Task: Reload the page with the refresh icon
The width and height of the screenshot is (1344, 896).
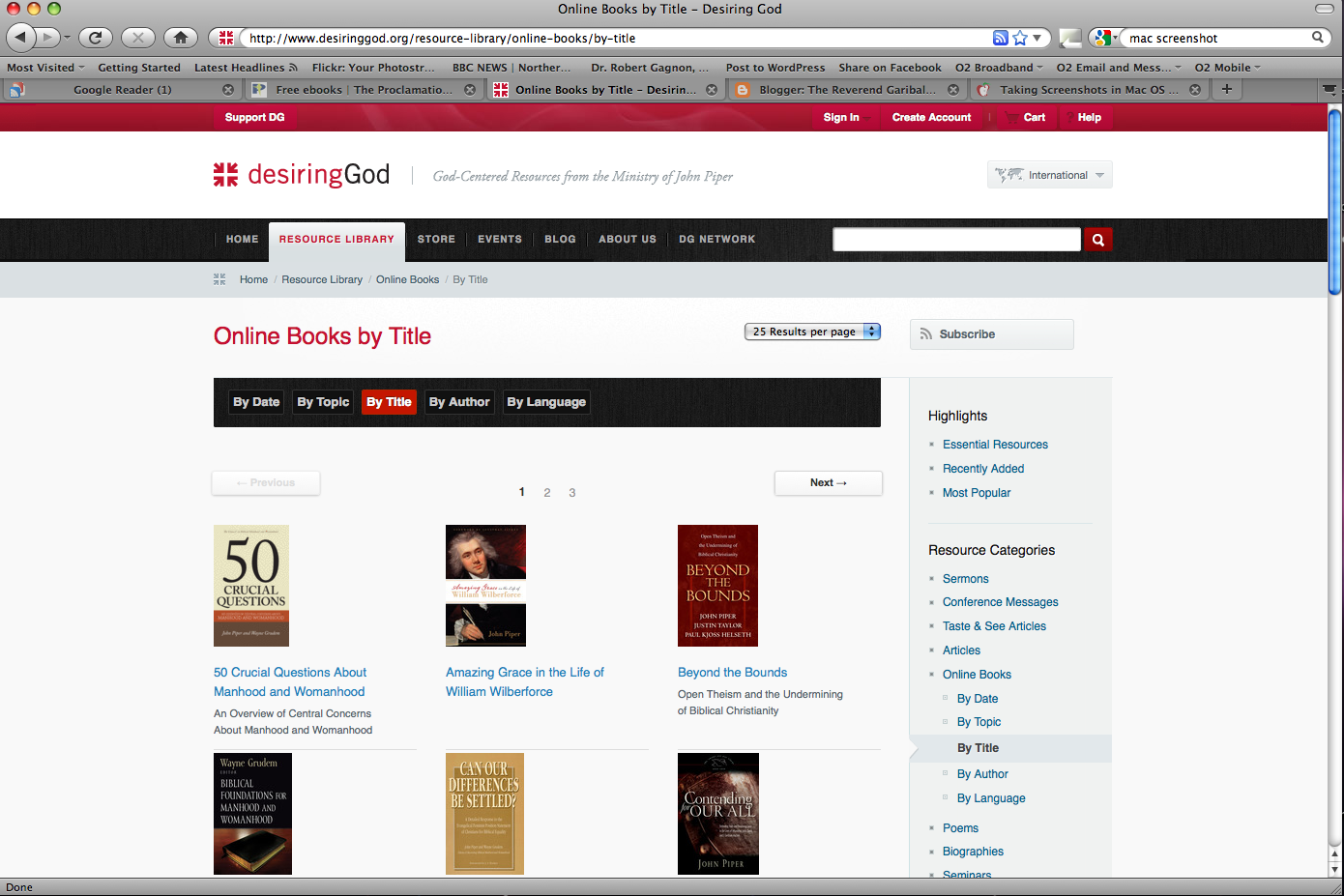Action: pyautogui.click(x=95, y=38)
